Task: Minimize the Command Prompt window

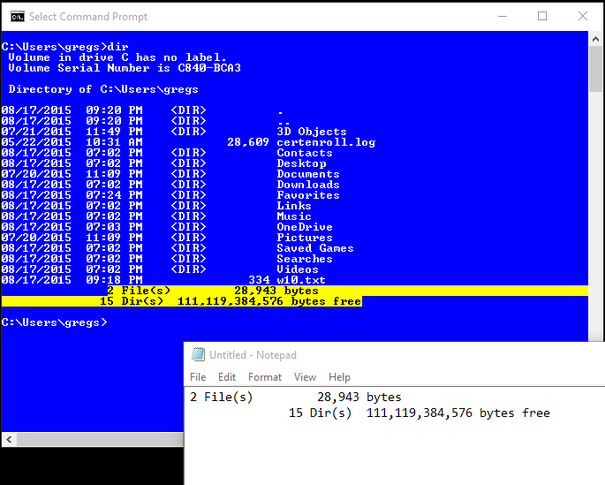Action: 502,16
